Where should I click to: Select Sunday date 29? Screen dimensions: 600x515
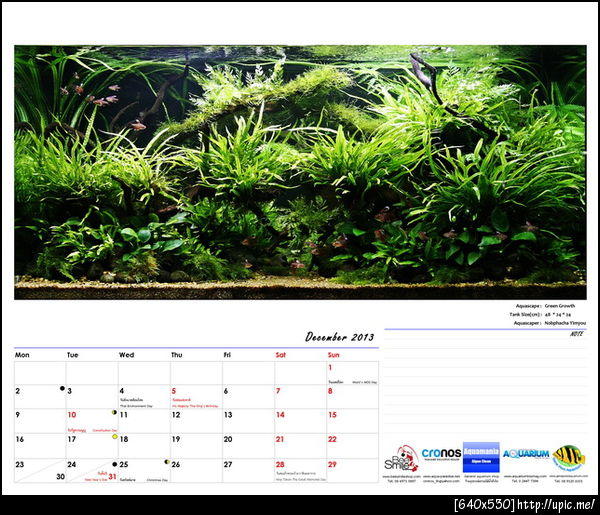pyautogui.click(x=332, y=464)
